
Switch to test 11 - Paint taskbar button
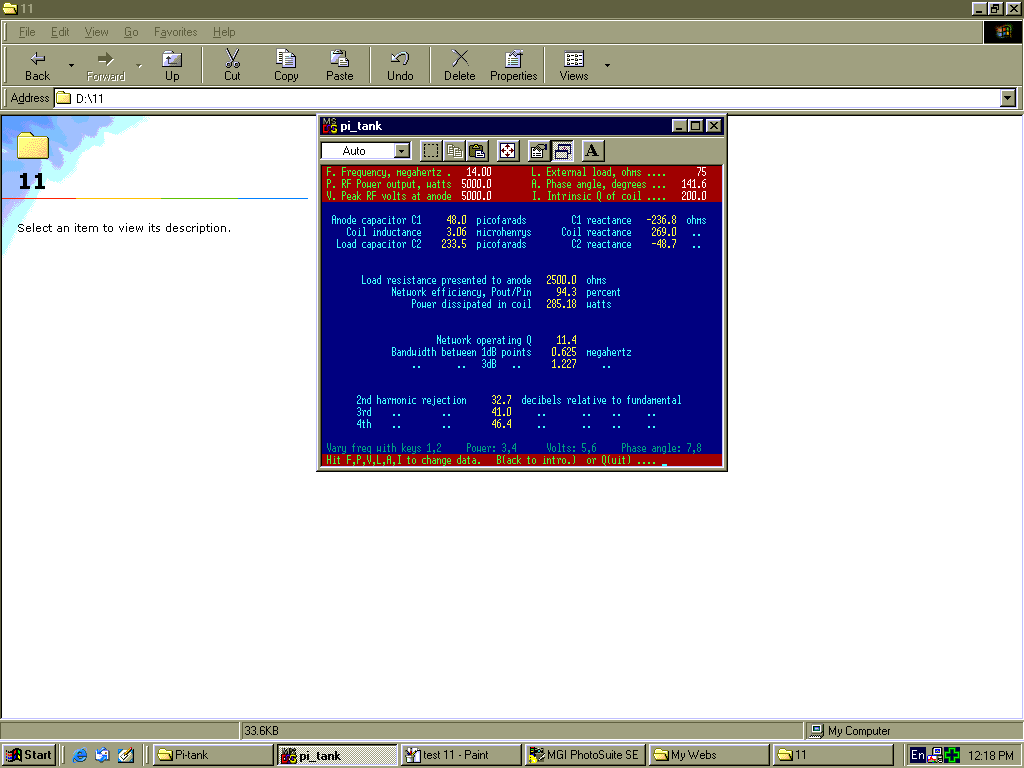tap(461, 755)
